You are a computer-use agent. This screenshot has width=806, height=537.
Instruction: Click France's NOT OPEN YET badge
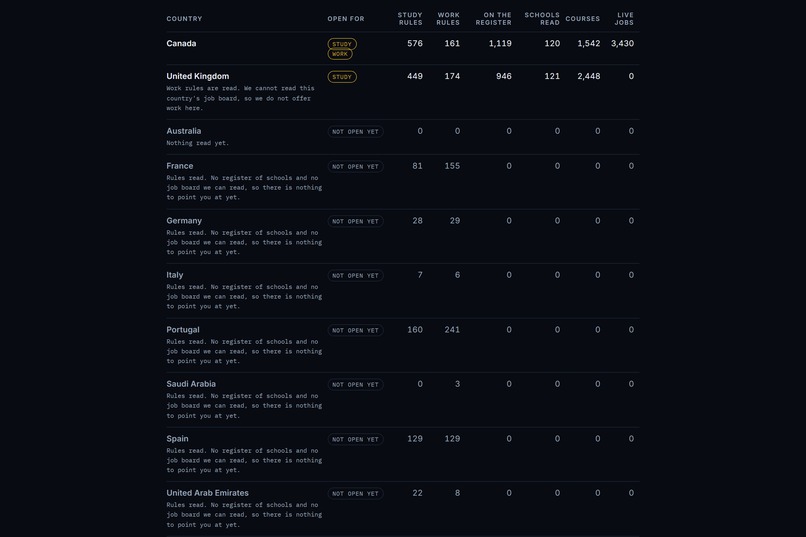[355, 166]
